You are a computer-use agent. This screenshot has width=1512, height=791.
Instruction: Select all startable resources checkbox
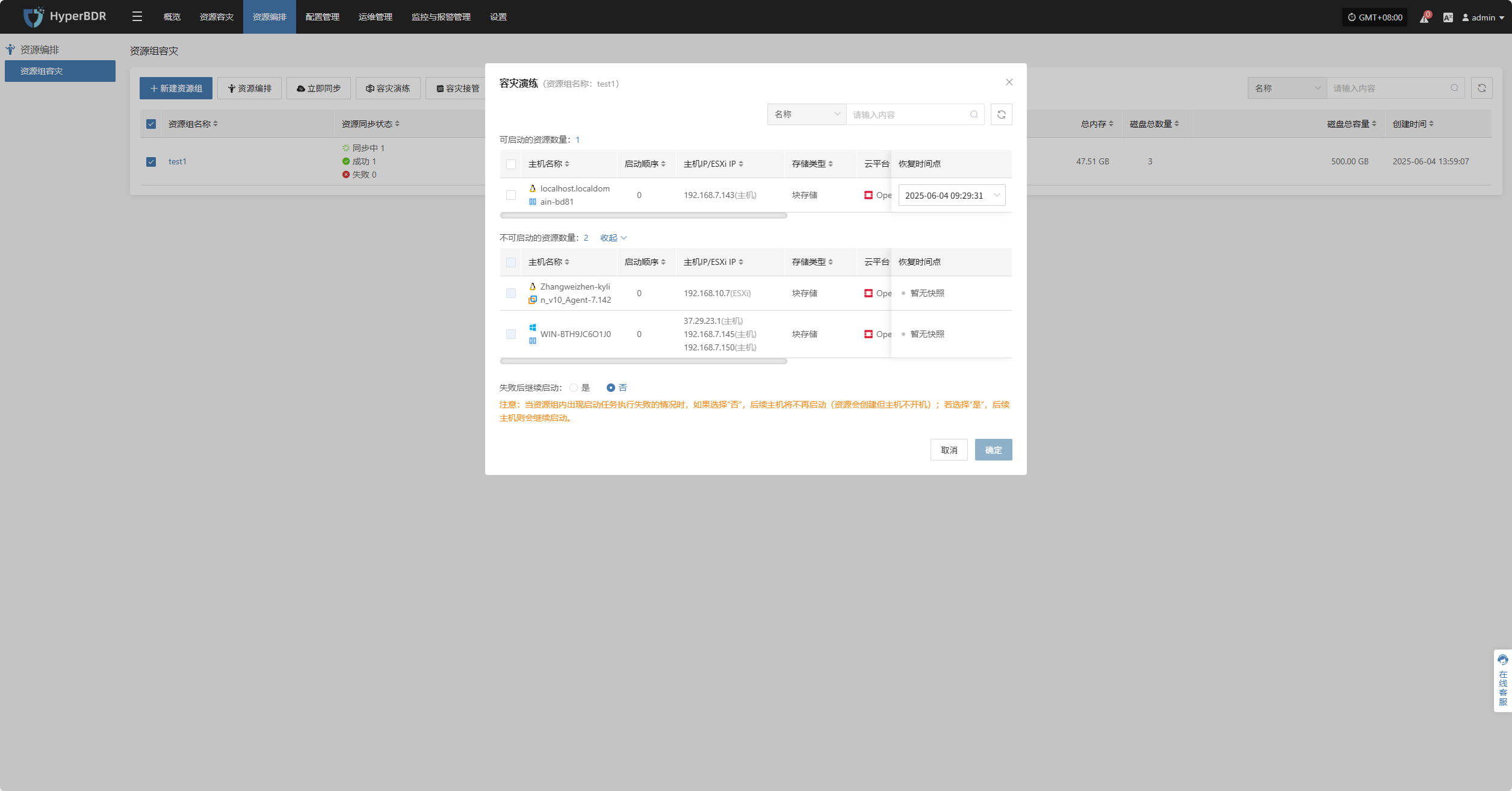coord(511,164)
